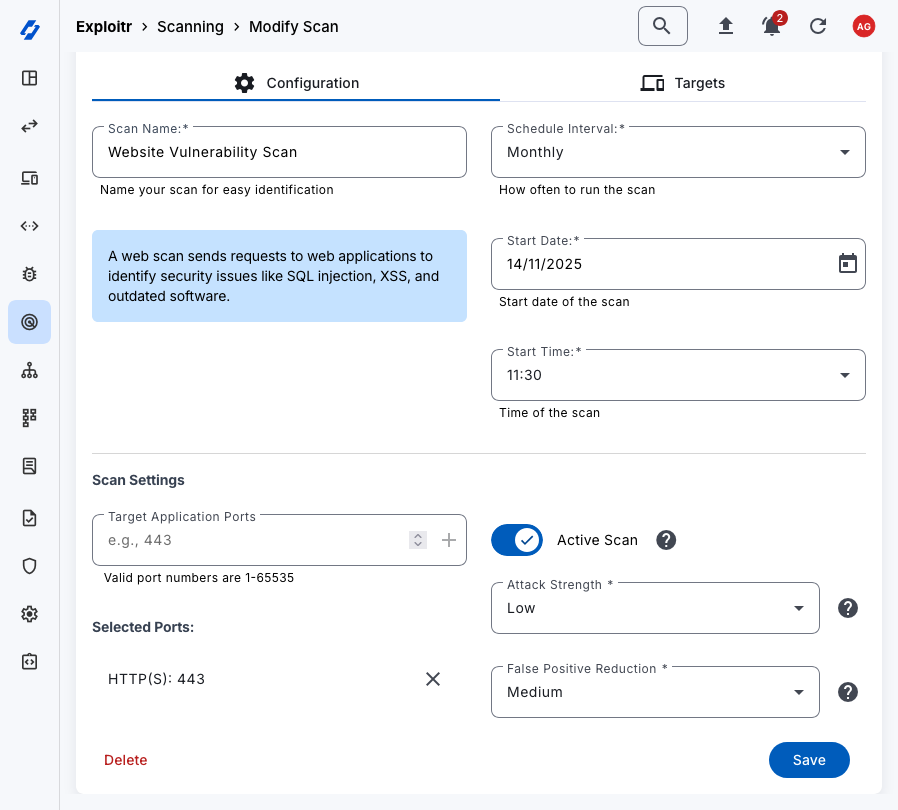The height and width of the screenshot is (810, 898).
Task: Click the search magnifier button
Action: 662,26
